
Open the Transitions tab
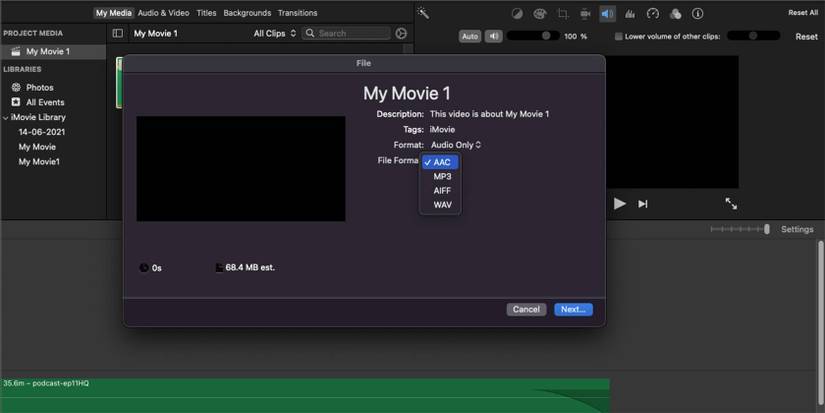[x=297, y=13]
